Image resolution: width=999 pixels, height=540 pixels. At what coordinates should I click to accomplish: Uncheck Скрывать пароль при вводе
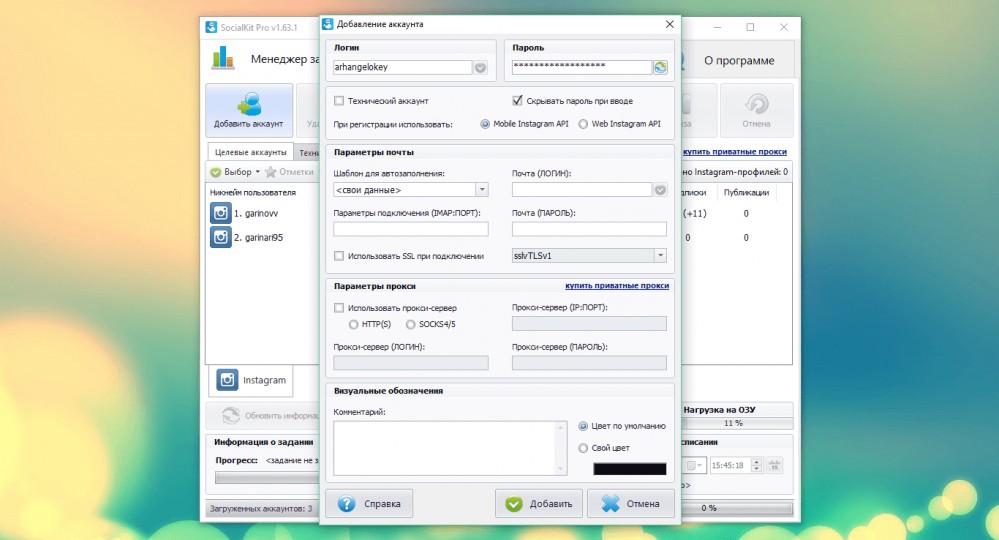[517, 101]
